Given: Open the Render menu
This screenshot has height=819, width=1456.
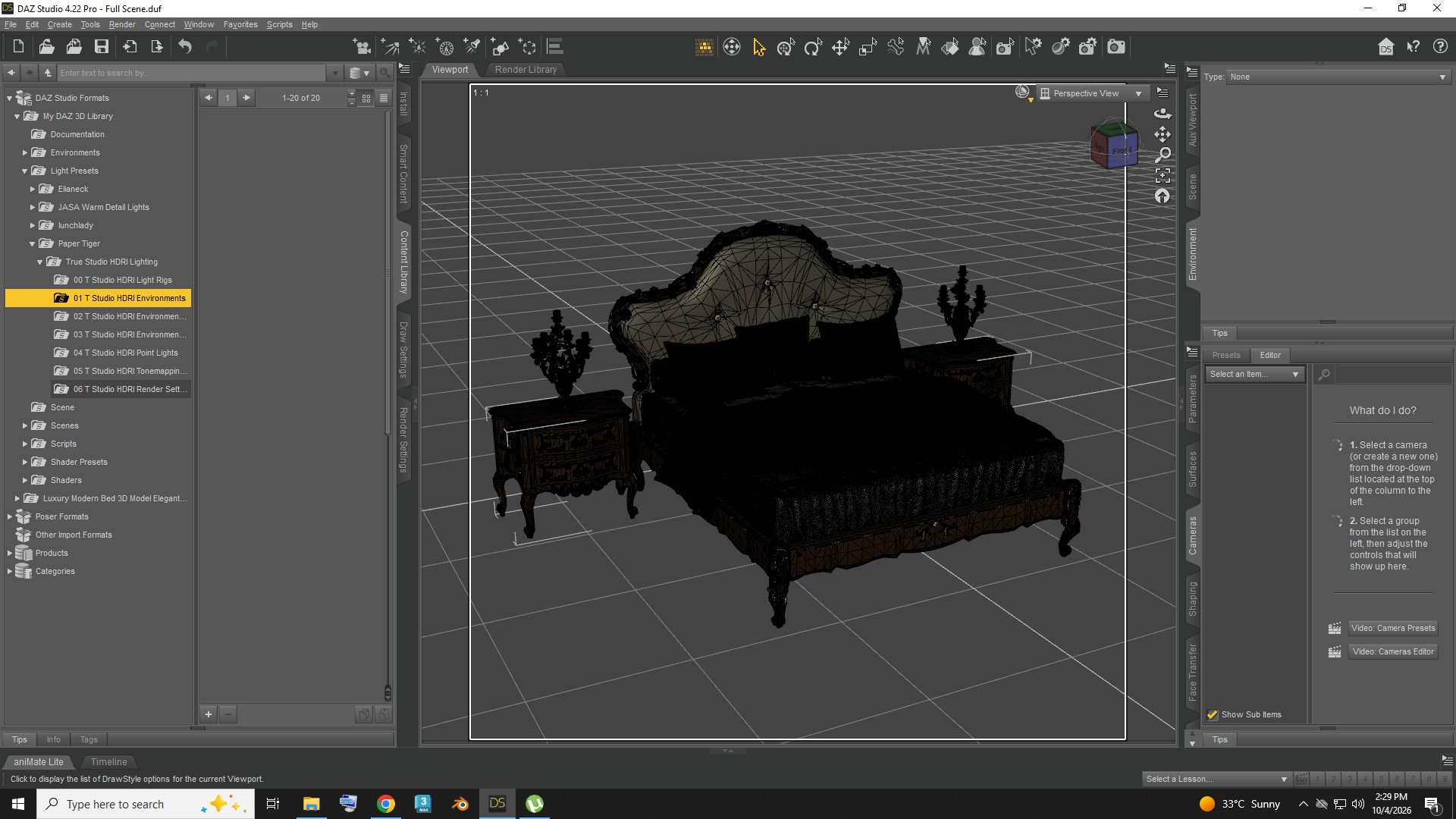Looking at the screenshot, I should 122,24.
